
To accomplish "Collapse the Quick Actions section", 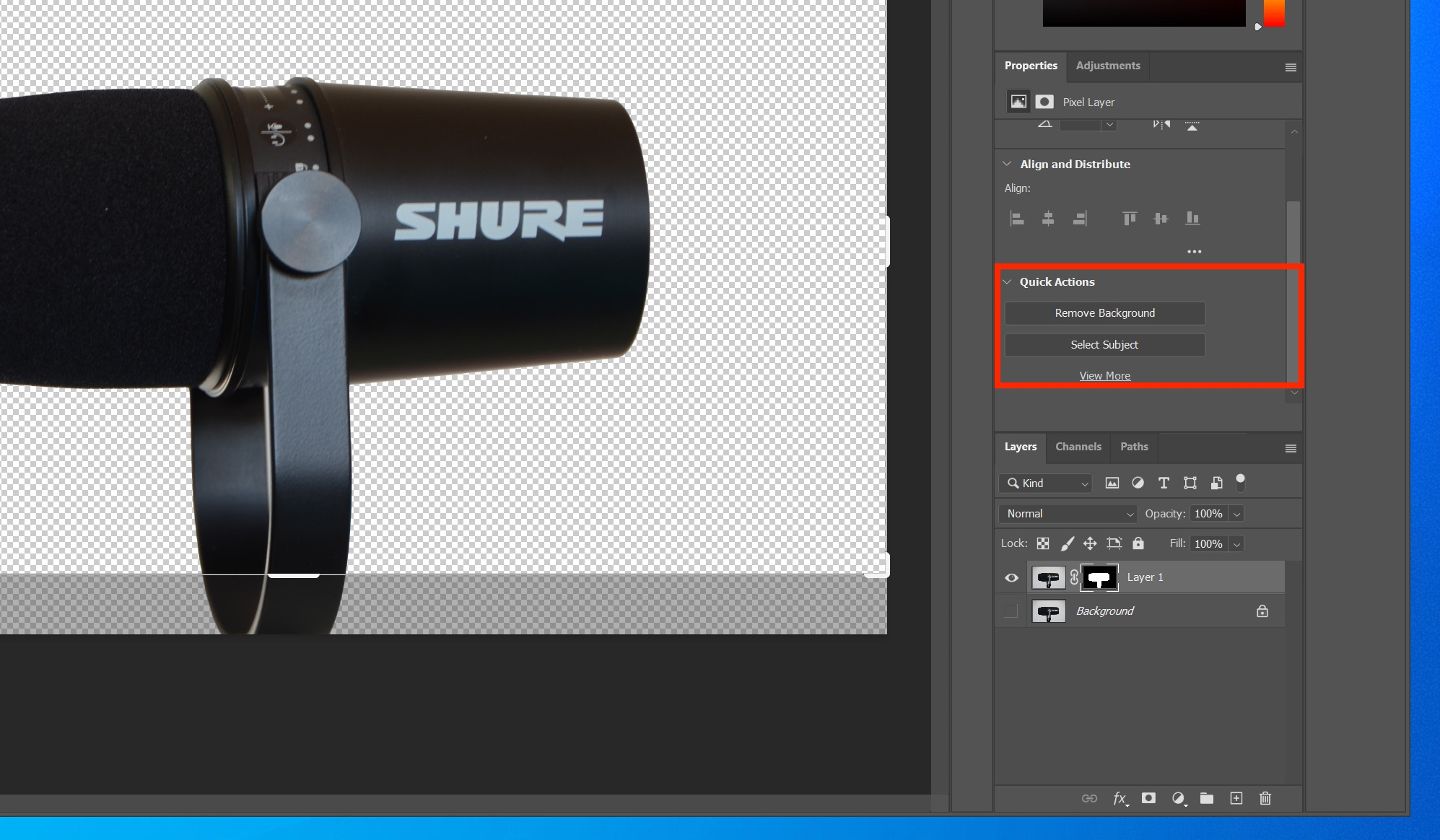I will click(1007, 281).
